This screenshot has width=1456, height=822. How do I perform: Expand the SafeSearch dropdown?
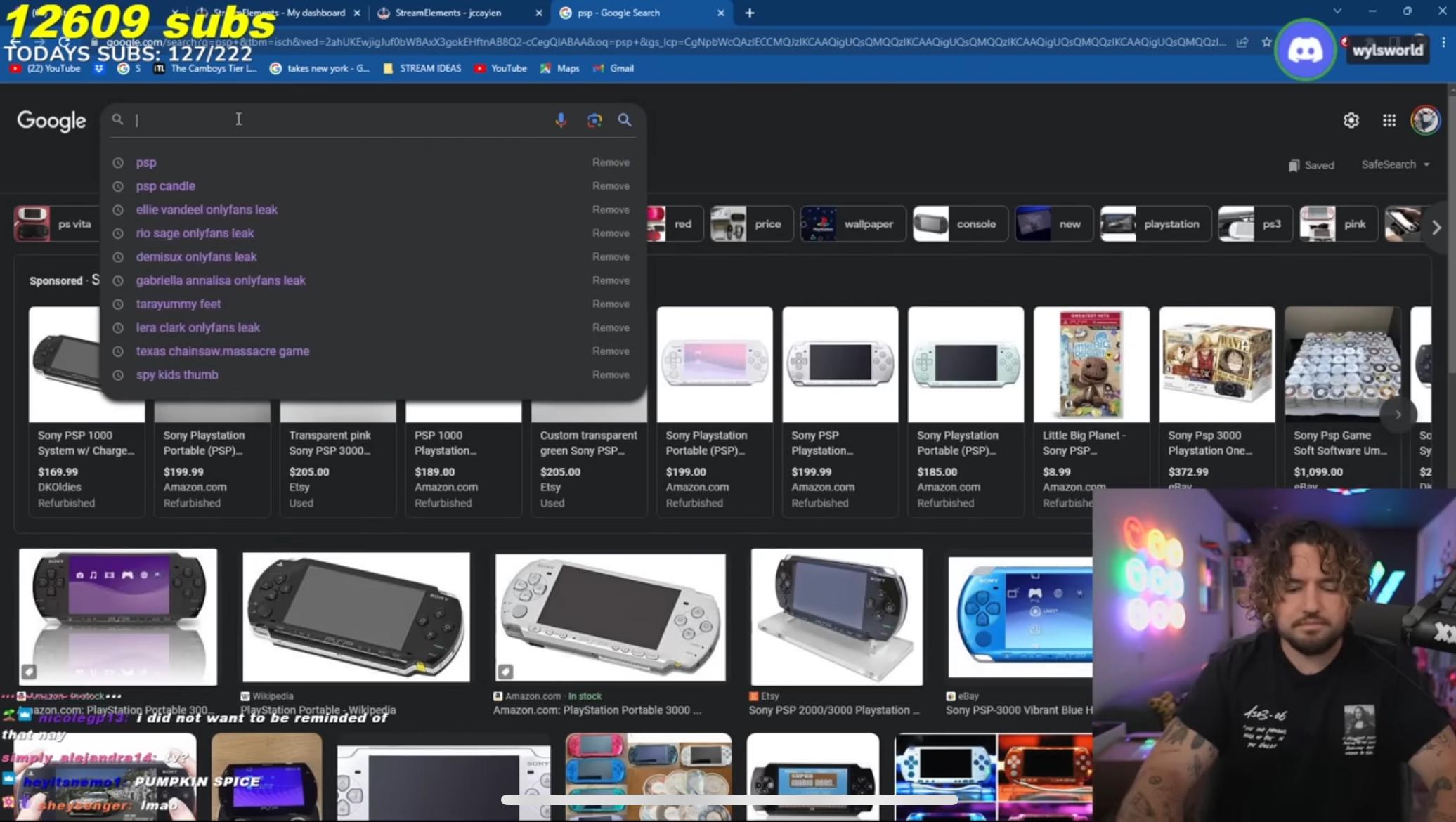point(1395,164)
